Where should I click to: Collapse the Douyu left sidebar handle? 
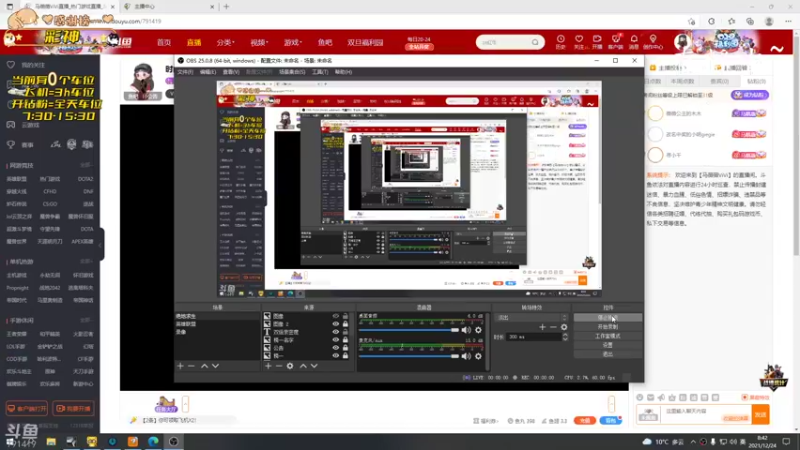tap(101, 244)
